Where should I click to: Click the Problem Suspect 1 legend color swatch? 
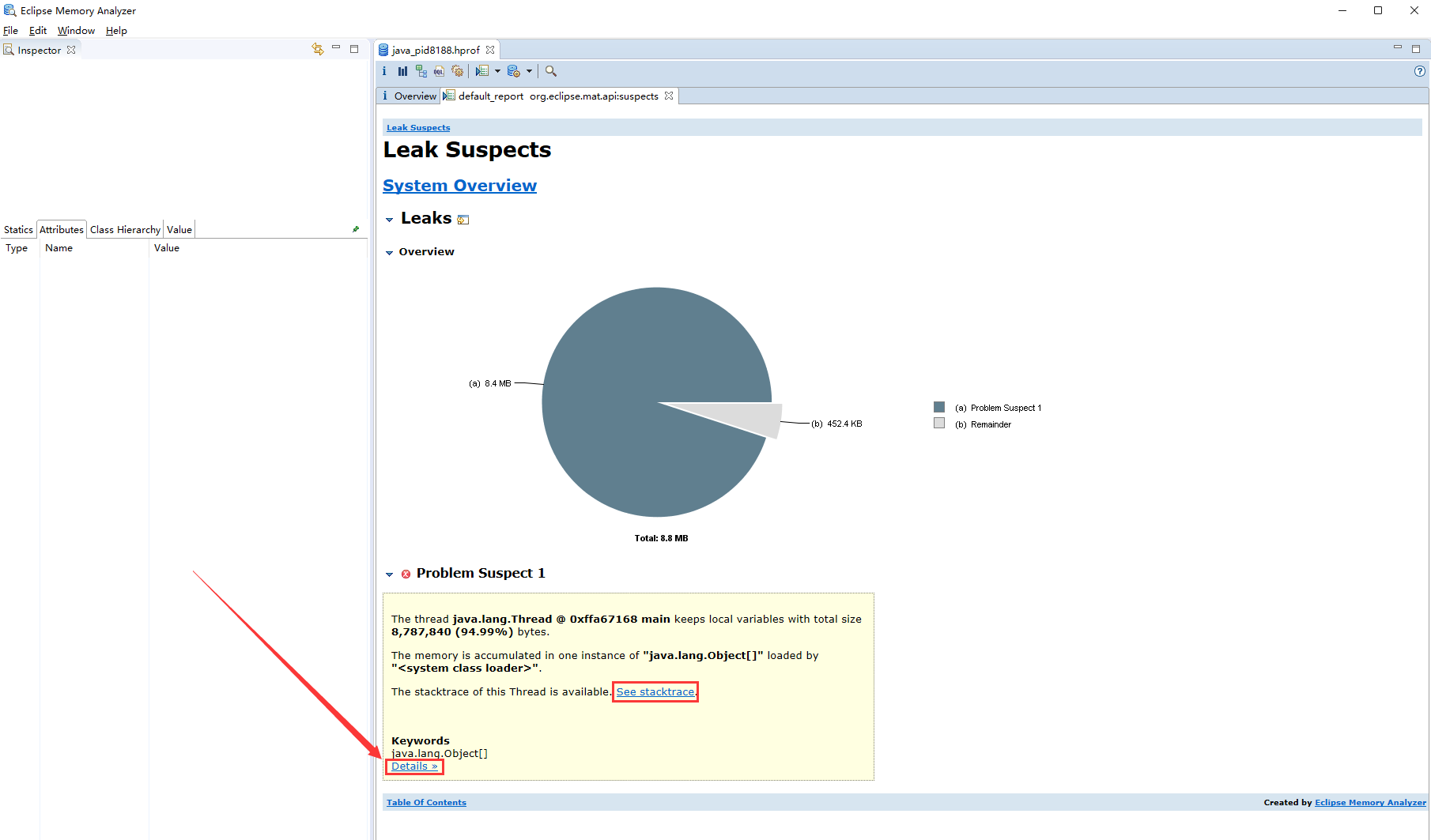(939, 407)
